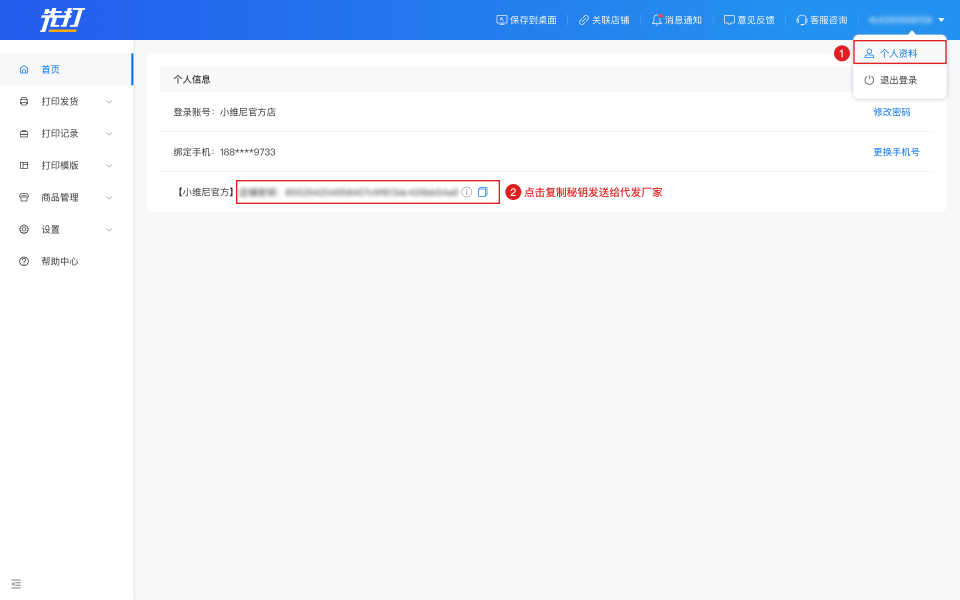This screenshot has height=600, width=960.
Task: Choose 退出登录 from the account menu
Action: pos(898,80)
